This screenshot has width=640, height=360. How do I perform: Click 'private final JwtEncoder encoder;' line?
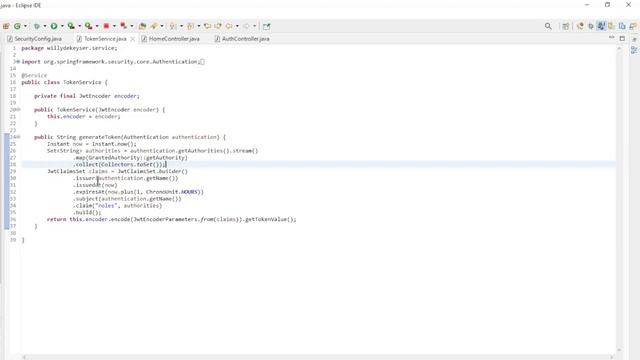pyautogui.click(x=87, y=96)
